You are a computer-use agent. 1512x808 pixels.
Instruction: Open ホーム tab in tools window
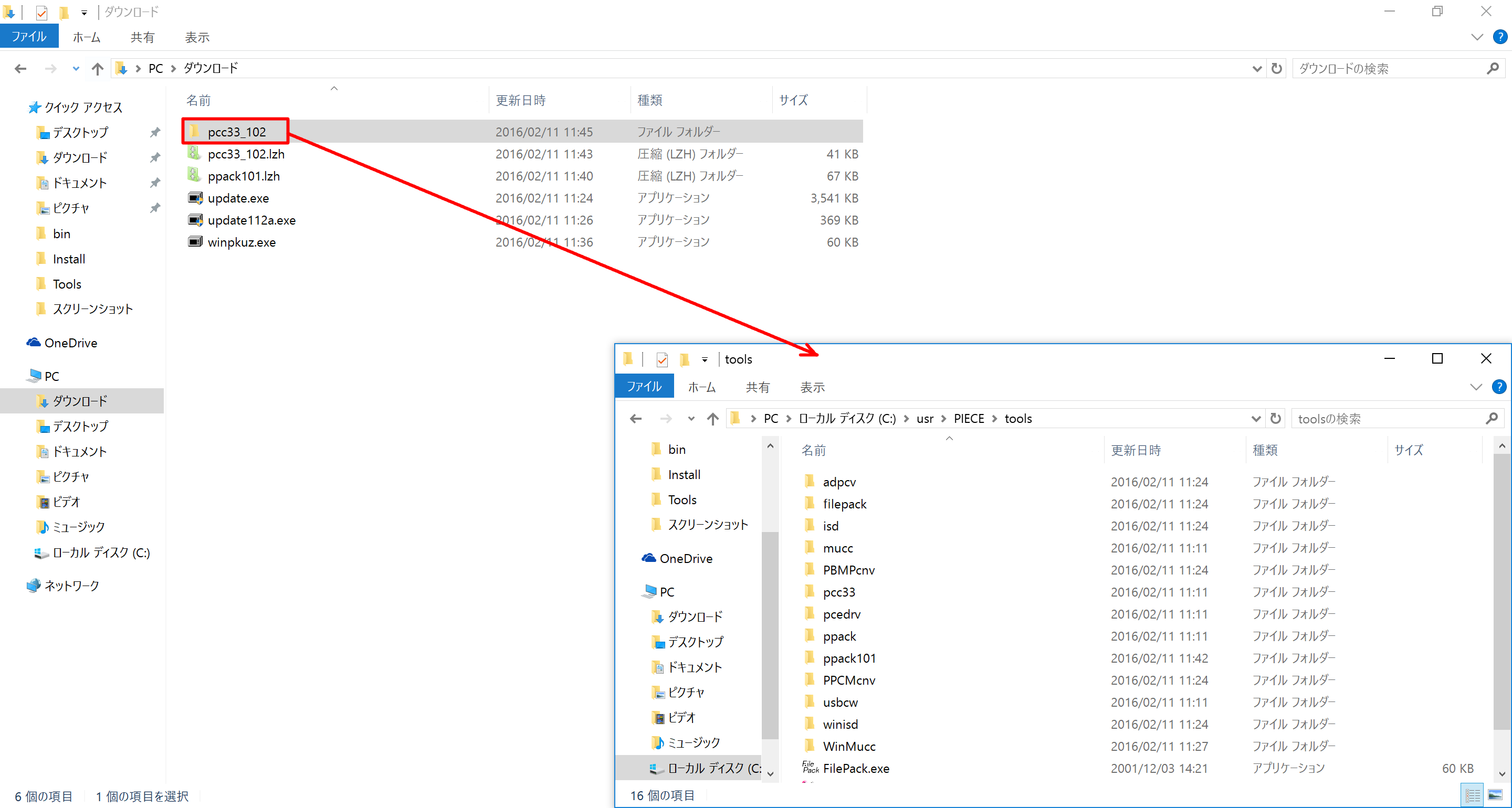click(701, 387)
